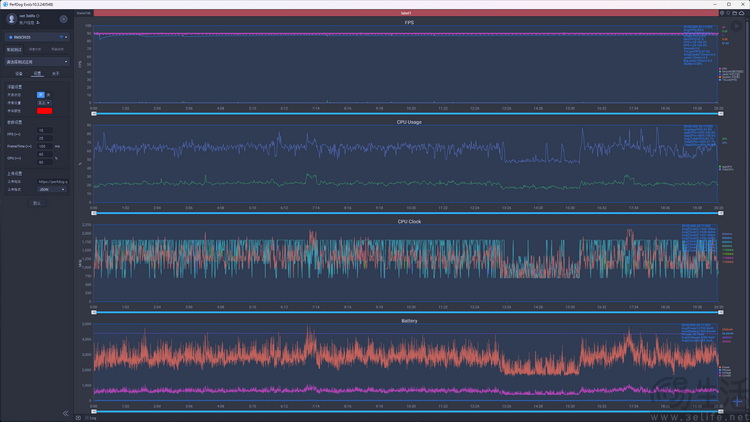This screenshot has width=750, height=422.
Task: Click the CPU Clock range slider right handle
Action: click(x=721, y=312)
